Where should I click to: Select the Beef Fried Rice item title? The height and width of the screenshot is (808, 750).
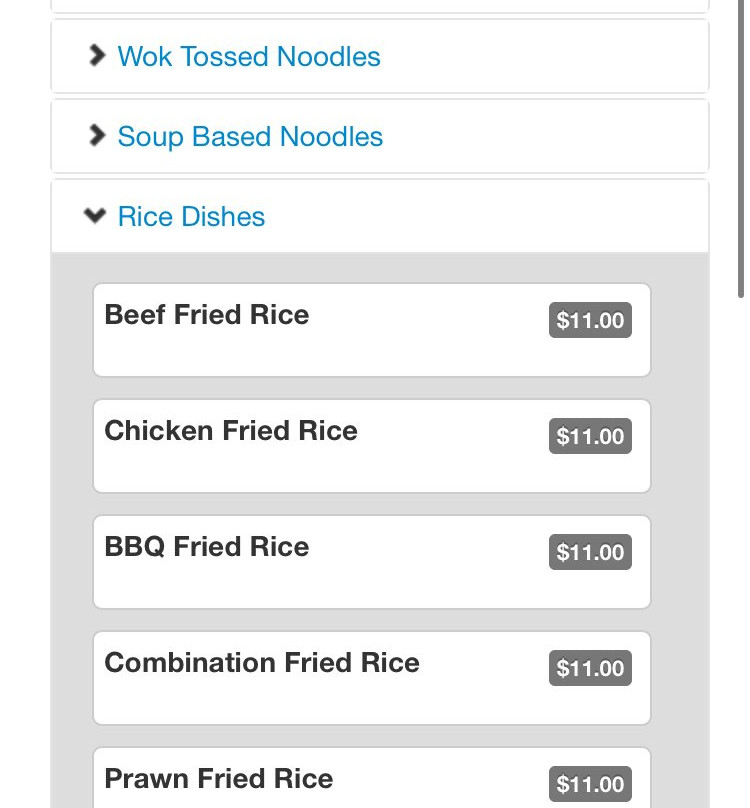coord(207,315)
